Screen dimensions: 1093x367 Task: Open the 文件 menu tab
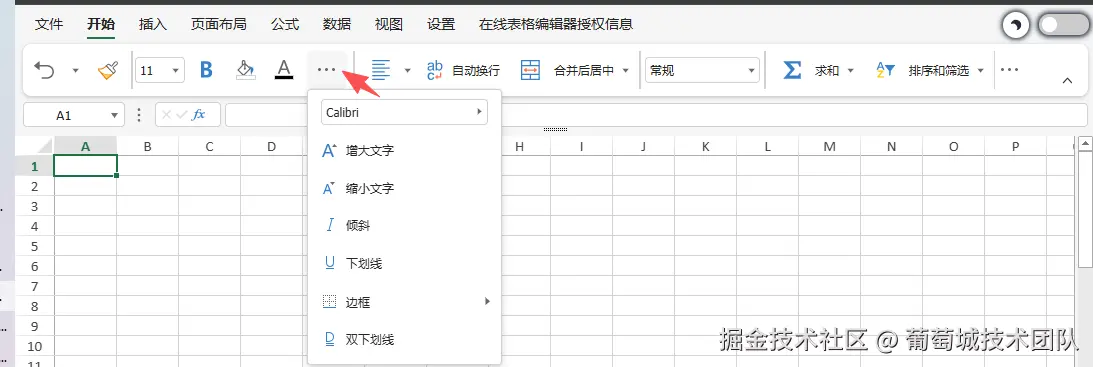[49, 24]
